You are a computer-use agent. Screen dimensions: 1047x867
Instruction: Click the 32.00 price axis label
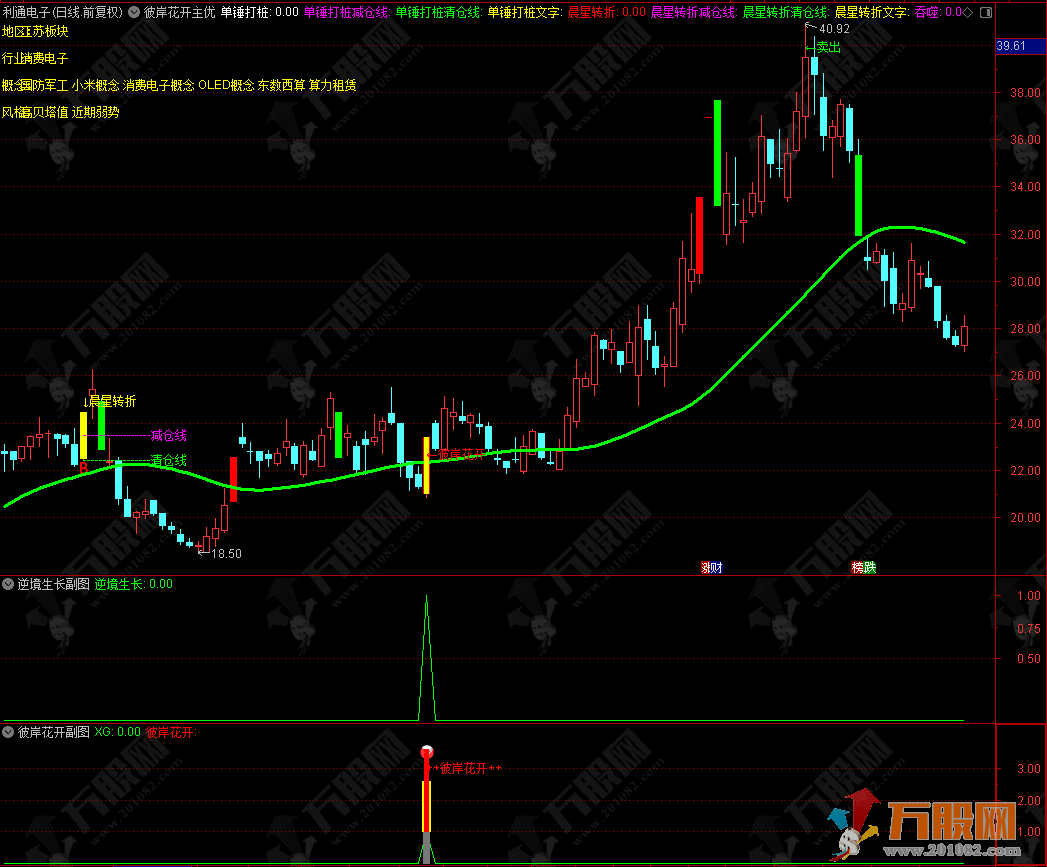point(1025,234)
